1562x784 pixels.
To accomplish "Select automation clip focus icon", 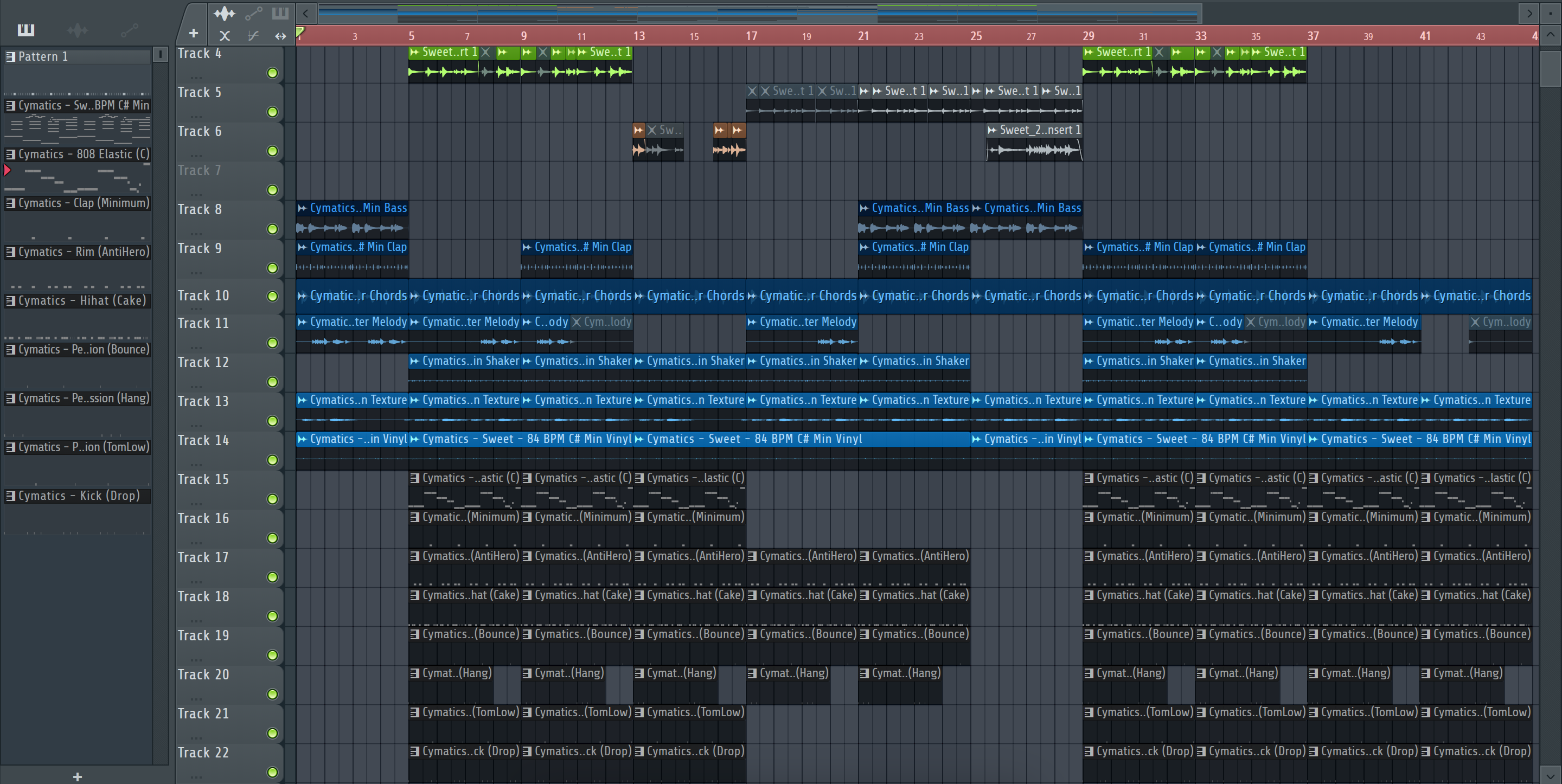I will point(253,12).
